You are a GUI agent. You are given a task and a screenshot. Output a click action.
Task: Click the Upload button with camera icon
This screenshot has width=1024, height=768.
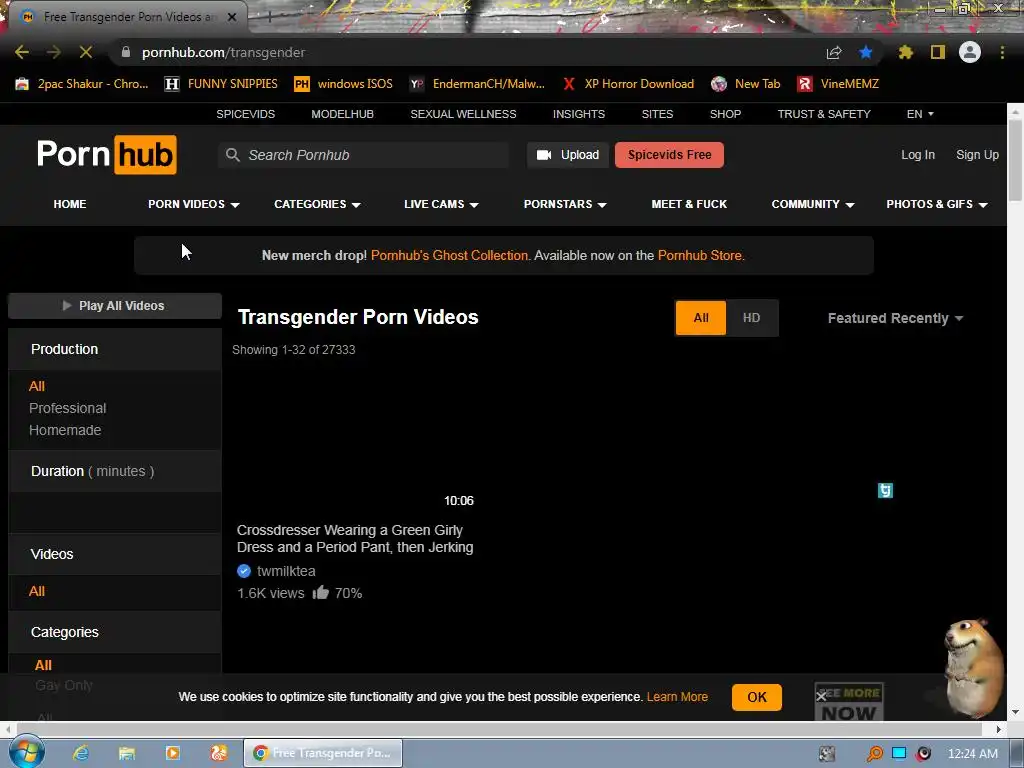coord(568,155)
